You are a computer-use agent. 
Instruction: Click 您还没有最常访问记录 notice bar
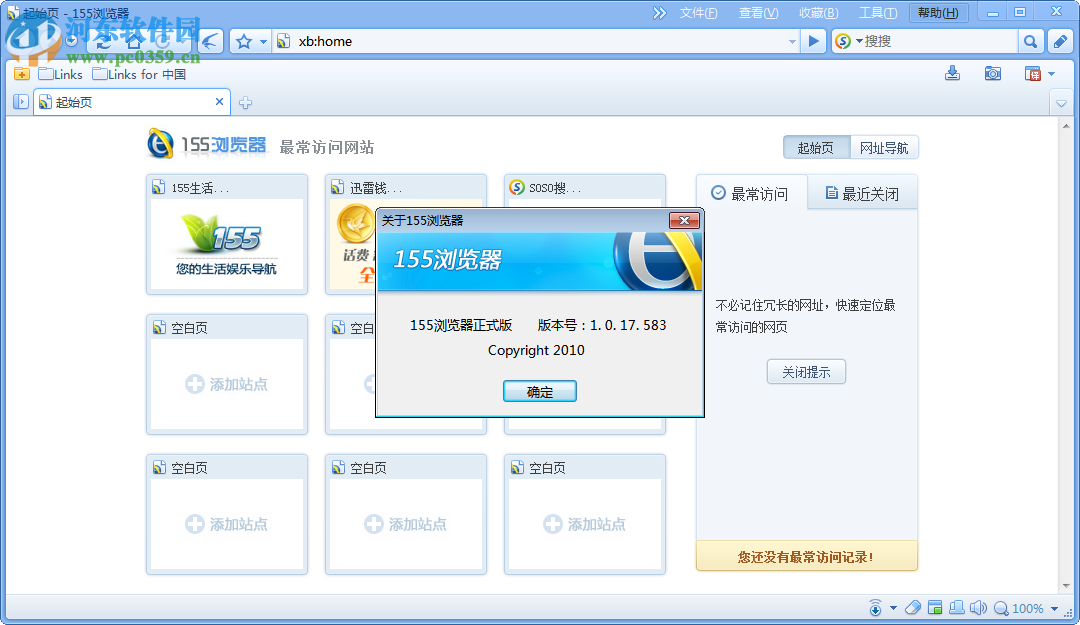pyautogui.click(x=807, y=556)
